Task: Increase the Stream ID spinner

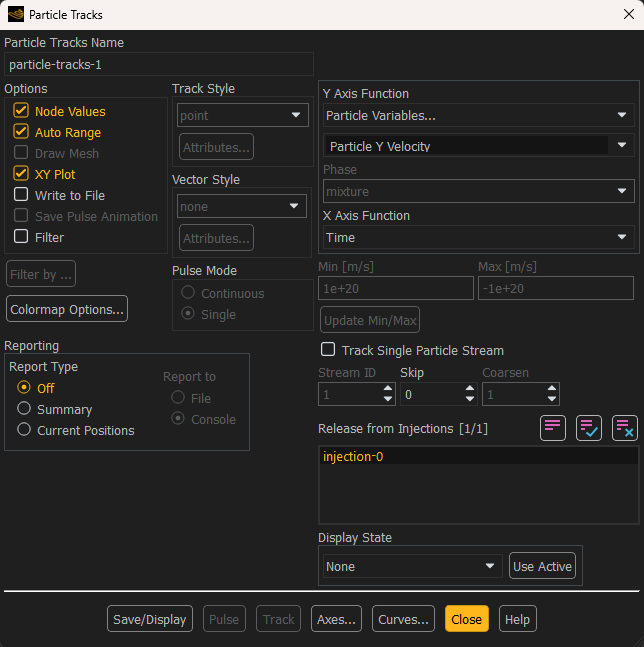Action: click(x=388, y=389)
